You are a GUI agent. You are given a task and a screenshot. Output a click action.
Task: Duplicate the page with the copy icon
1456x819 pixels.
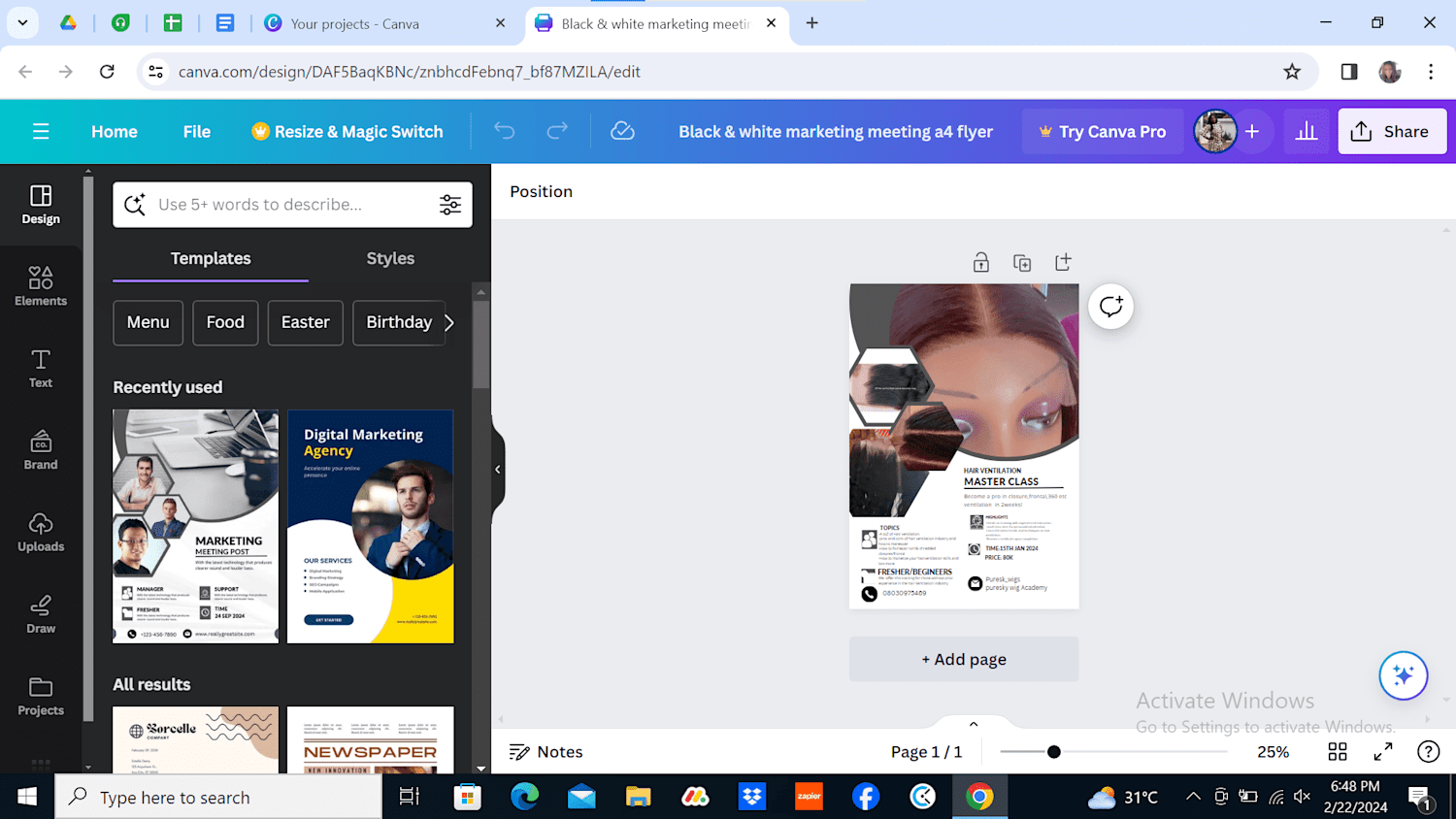[1022, 262]
